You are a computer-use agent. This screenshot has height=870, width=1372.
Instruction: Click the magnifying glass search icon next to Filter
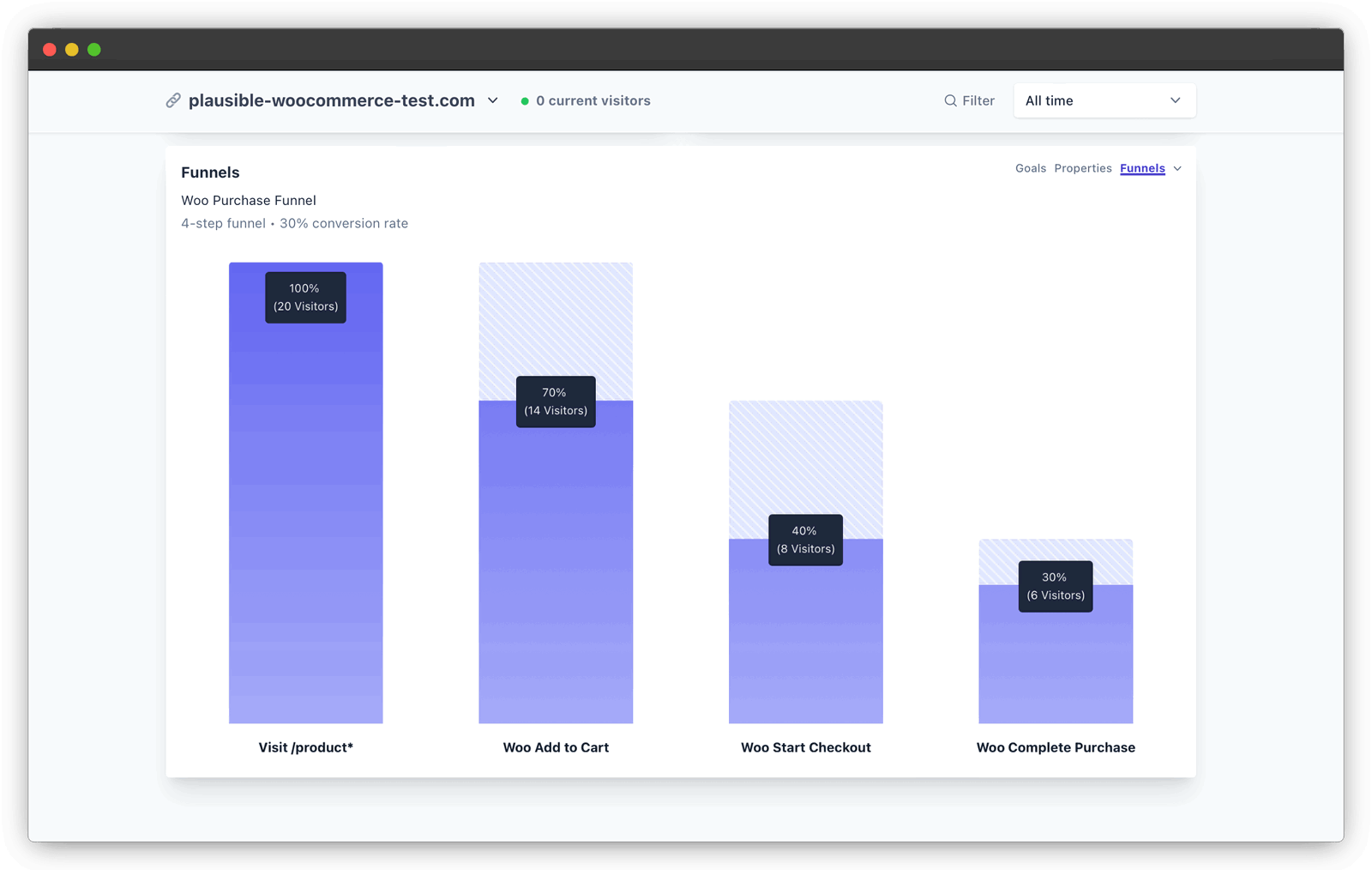949,100
